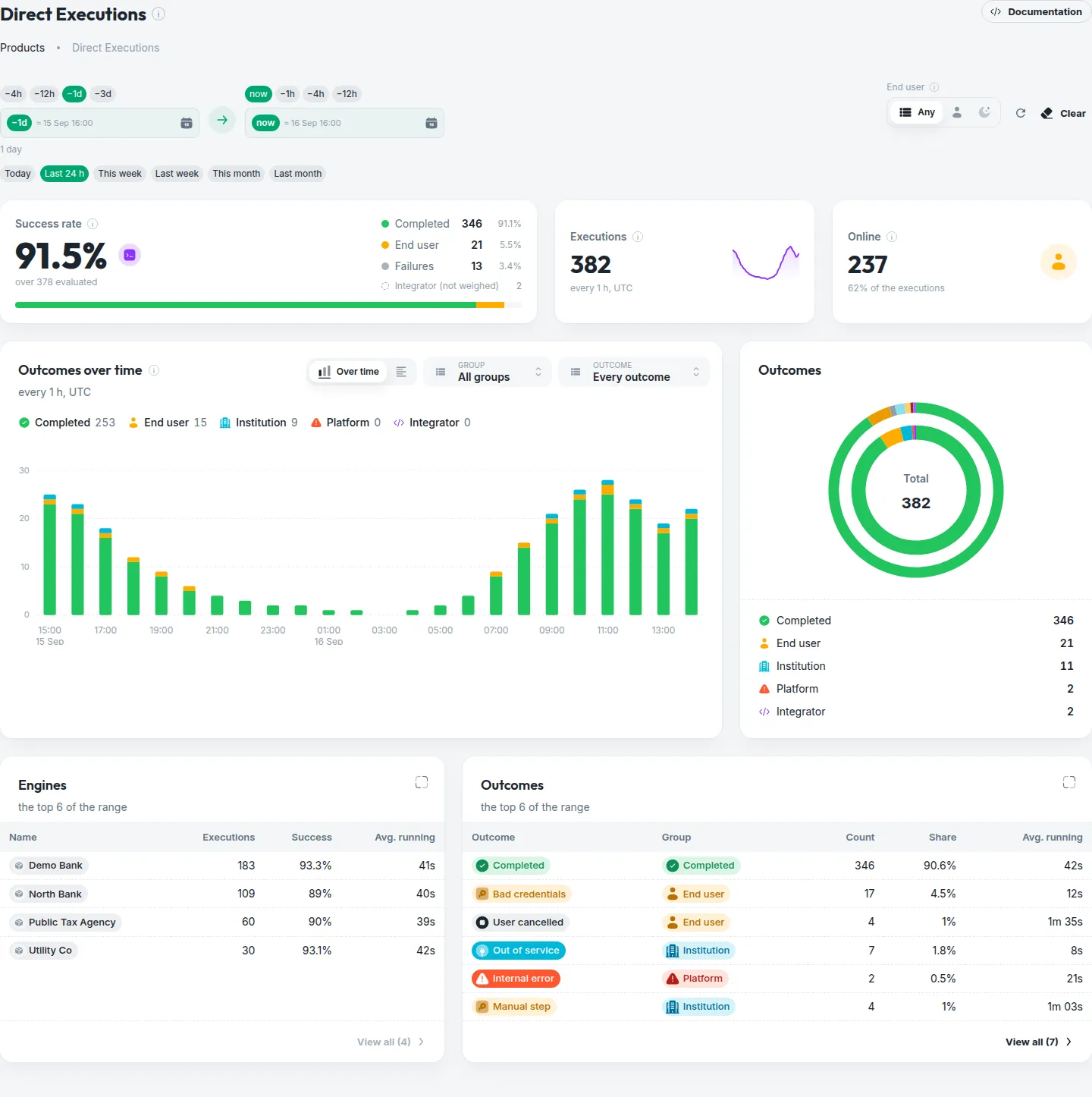Toggle Institution series in chart legend

[x=259, y=423]
